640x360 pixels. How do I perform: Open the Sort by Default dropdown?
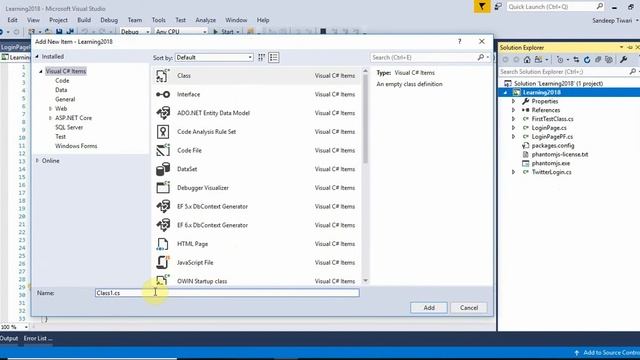click(214, 58)
